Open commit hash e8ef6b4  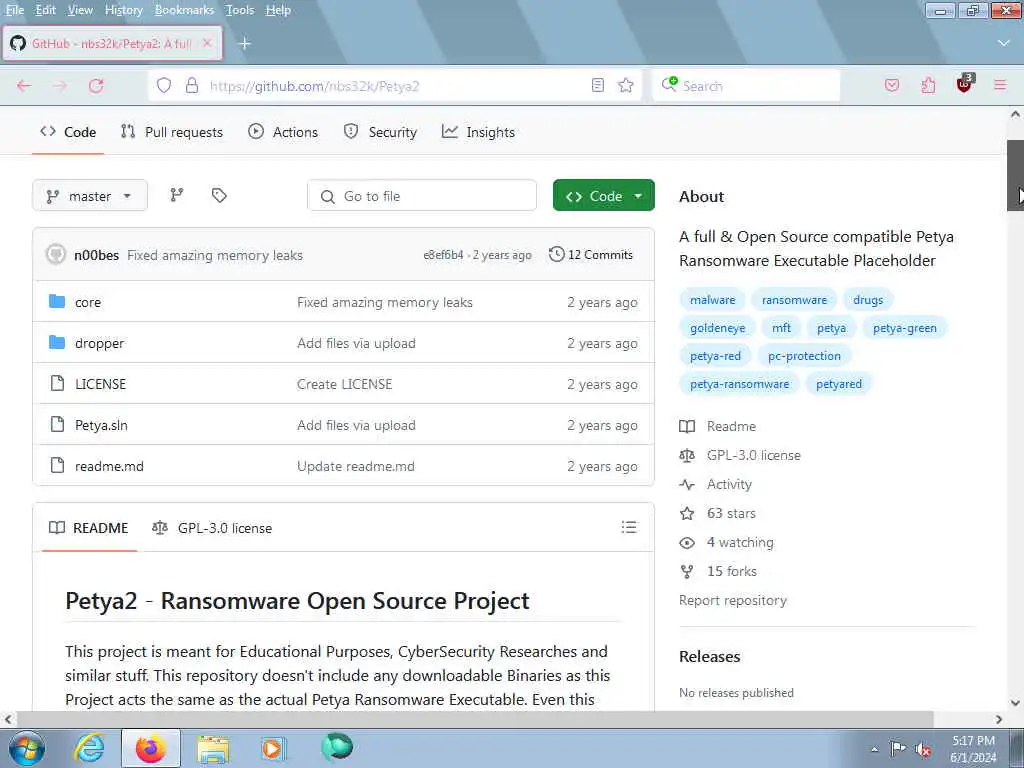point(443,255)
